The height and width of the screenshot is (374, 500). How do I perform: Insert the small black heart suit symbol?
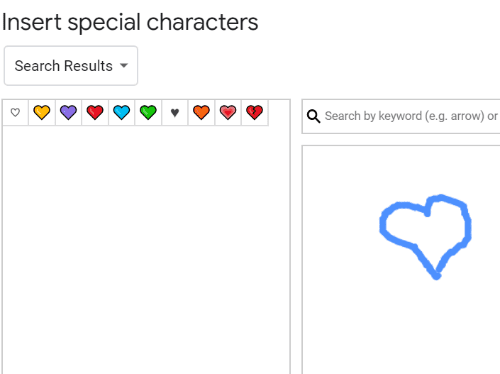[175, 112]
